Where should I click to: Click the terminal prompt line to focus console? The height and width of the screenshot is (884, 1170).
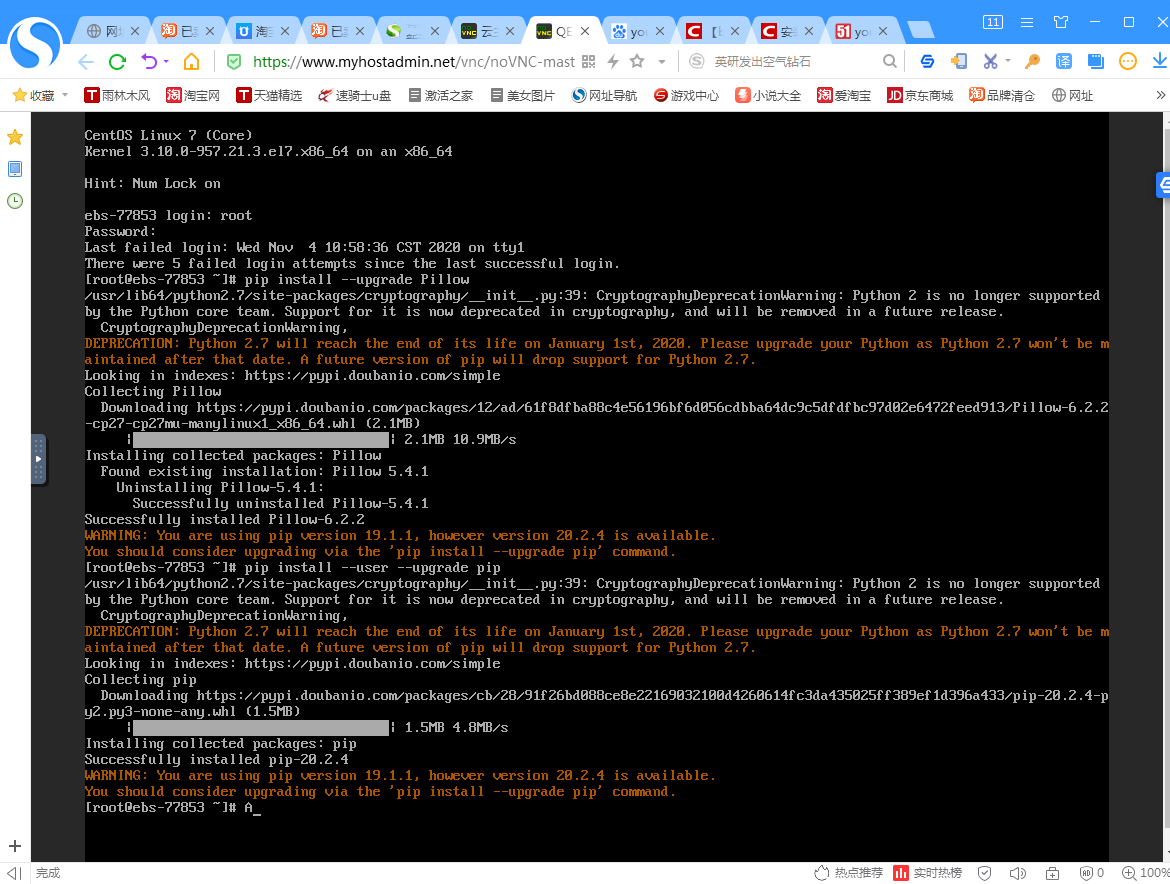[x=173, y=808]
